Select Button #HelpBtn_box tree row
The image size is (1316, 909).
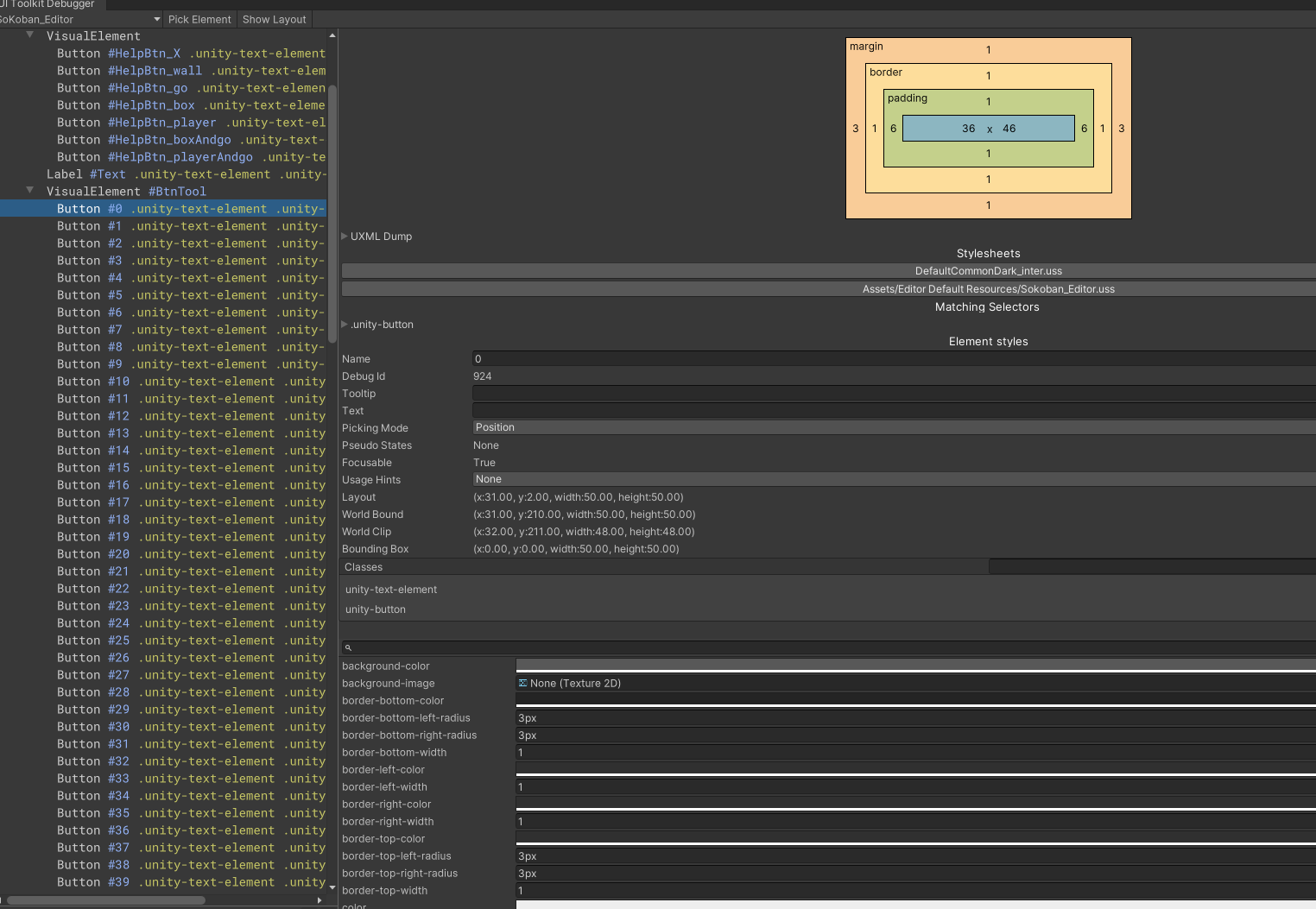coord(163,105)
